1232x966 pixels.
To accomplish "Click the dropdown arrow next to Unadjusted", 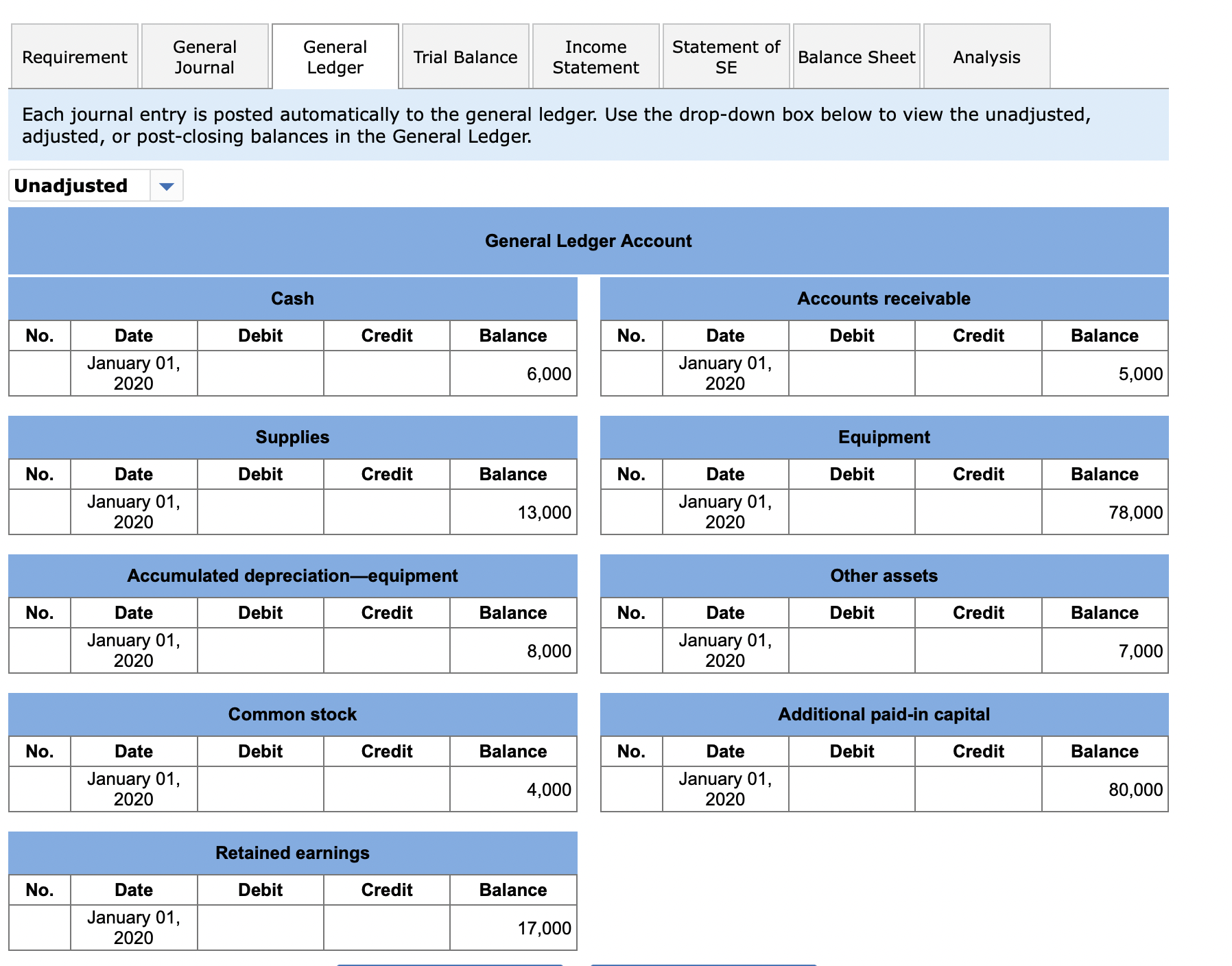I will tap(167, 185).
